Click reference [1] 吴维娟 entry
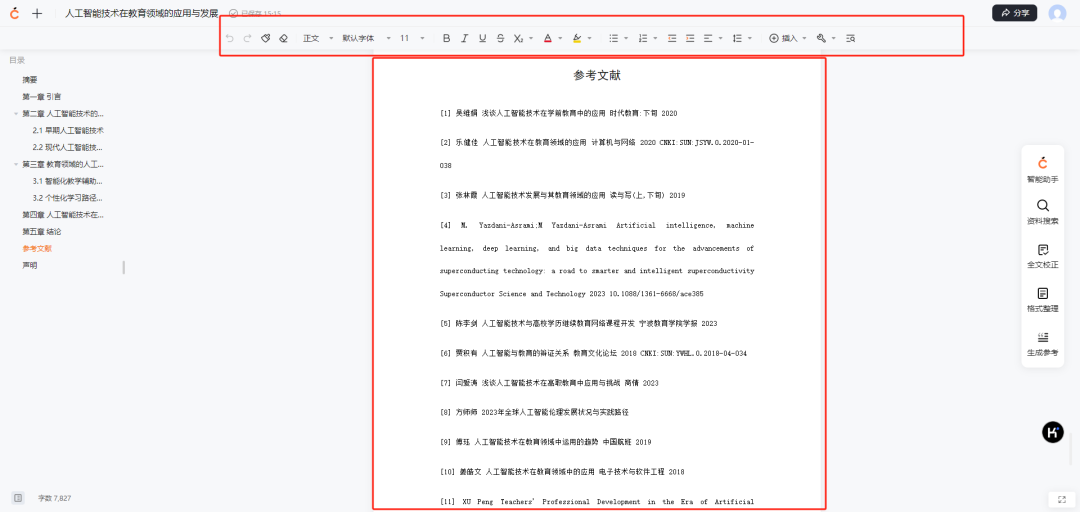 click(x=559, y=113)
